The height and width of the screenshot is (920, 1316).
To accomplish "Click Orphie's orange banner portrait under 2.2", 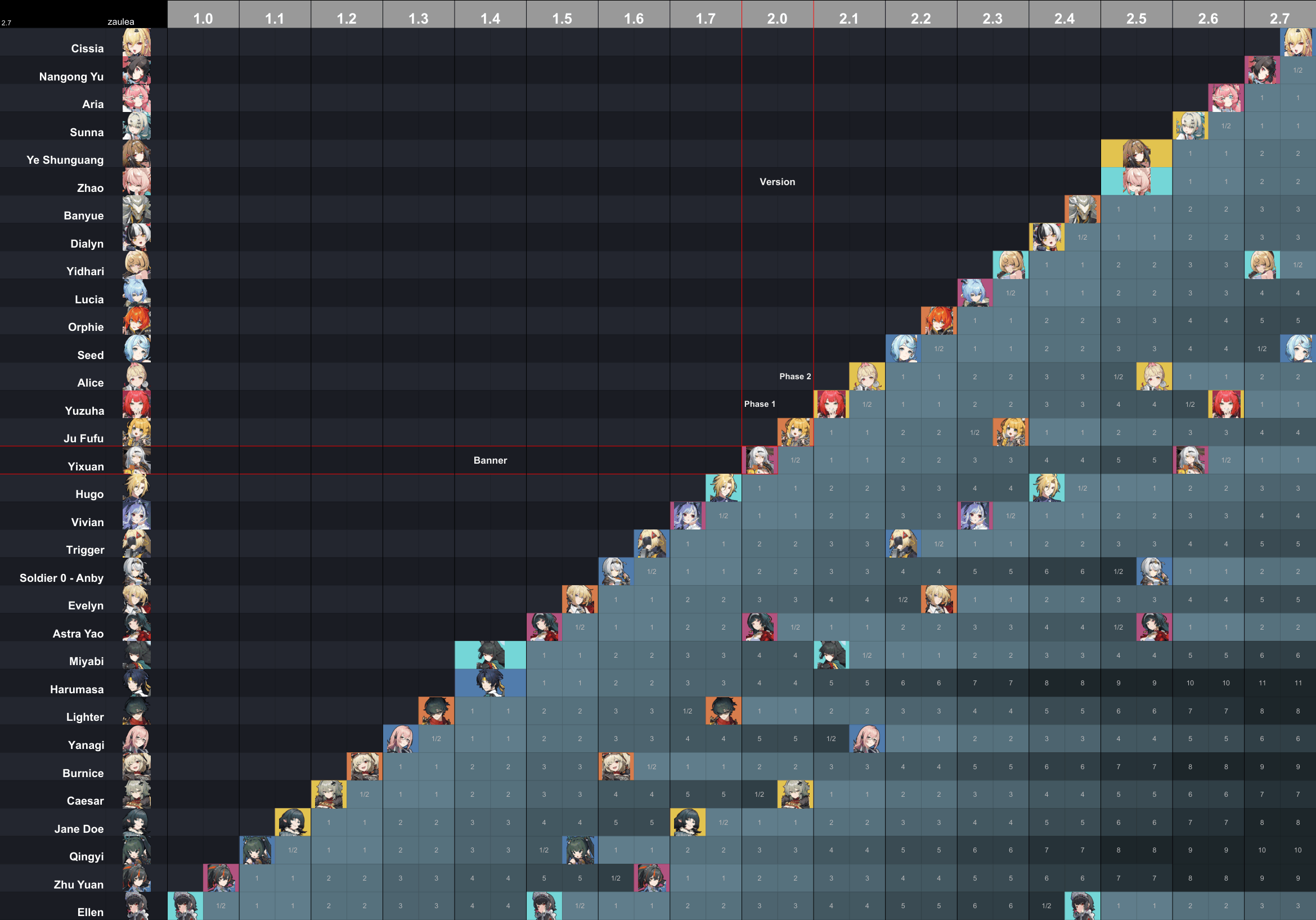I will (938, 321).
